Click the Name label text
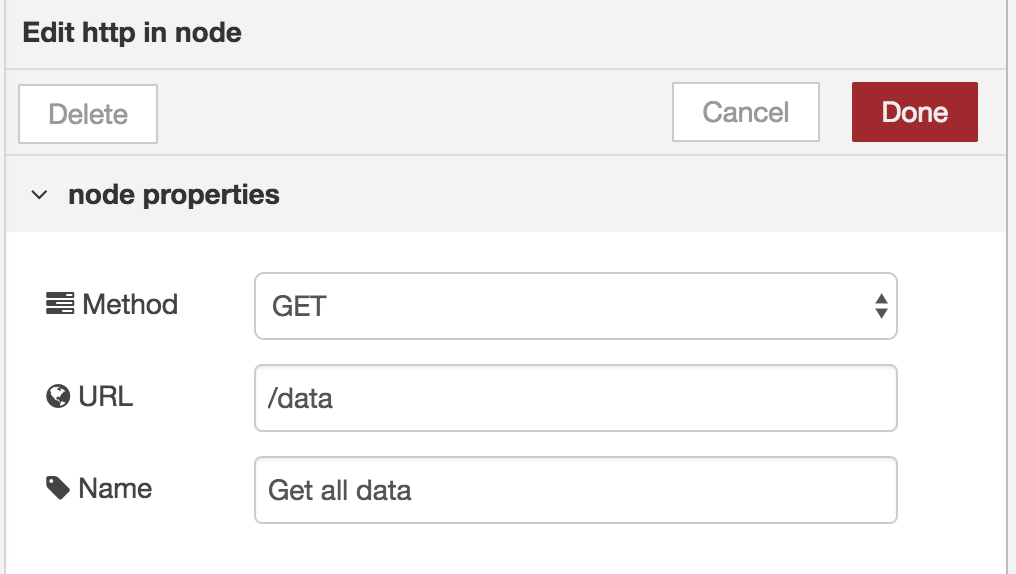The height and width of the screenshot is (574, 1016). pyautogui.click(x=115, y=488)
